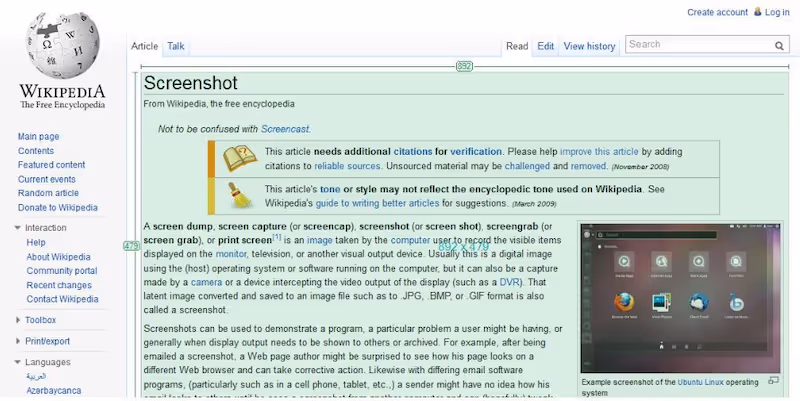This screenshot has height=401, width=800.
Task: Open the Ubuntu desktop screenshot thumbnail
Action: pyautogui.click(x=680, y=298)
